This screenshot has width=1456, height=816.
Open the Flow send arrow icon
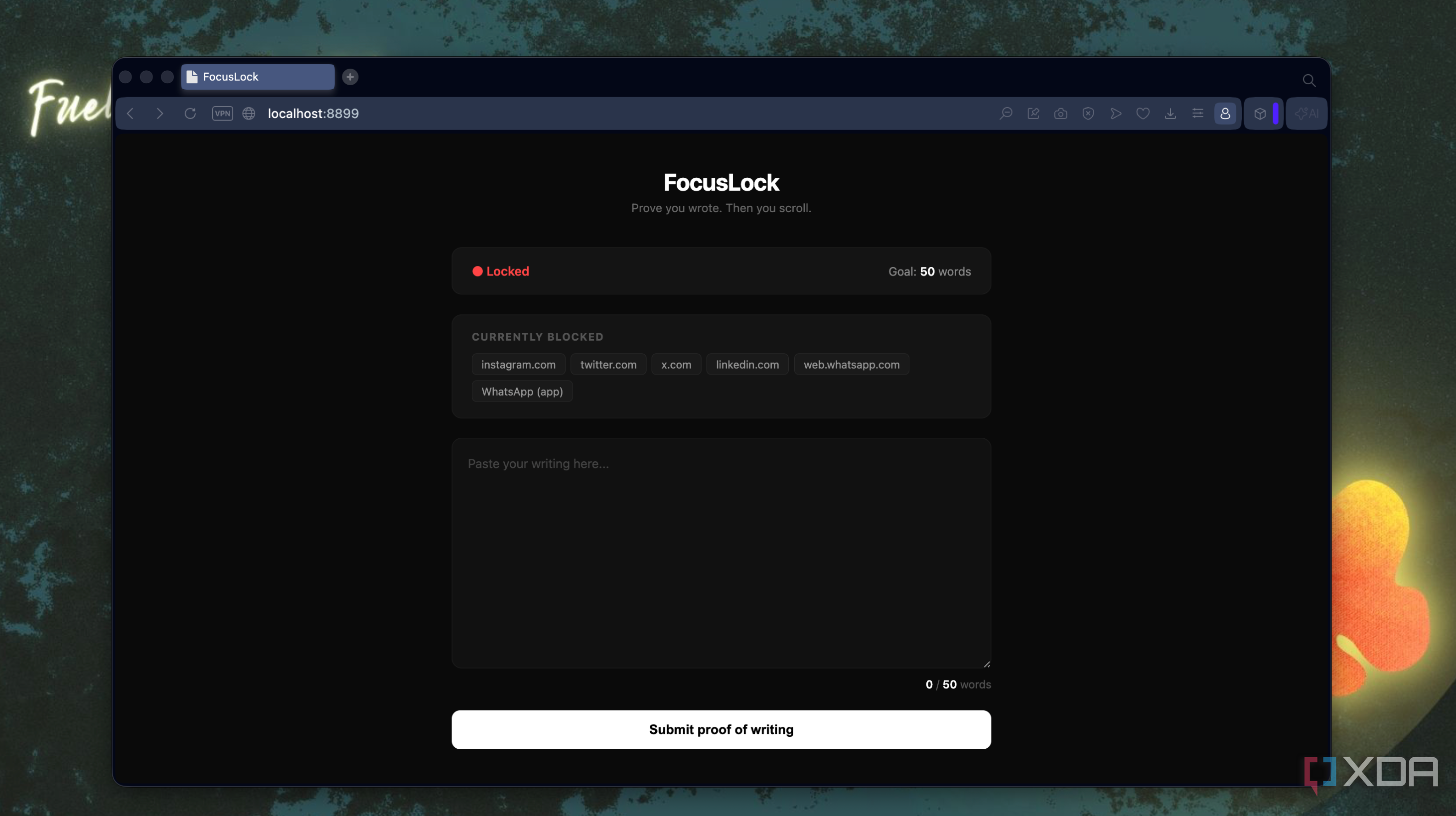point(1116,114)
